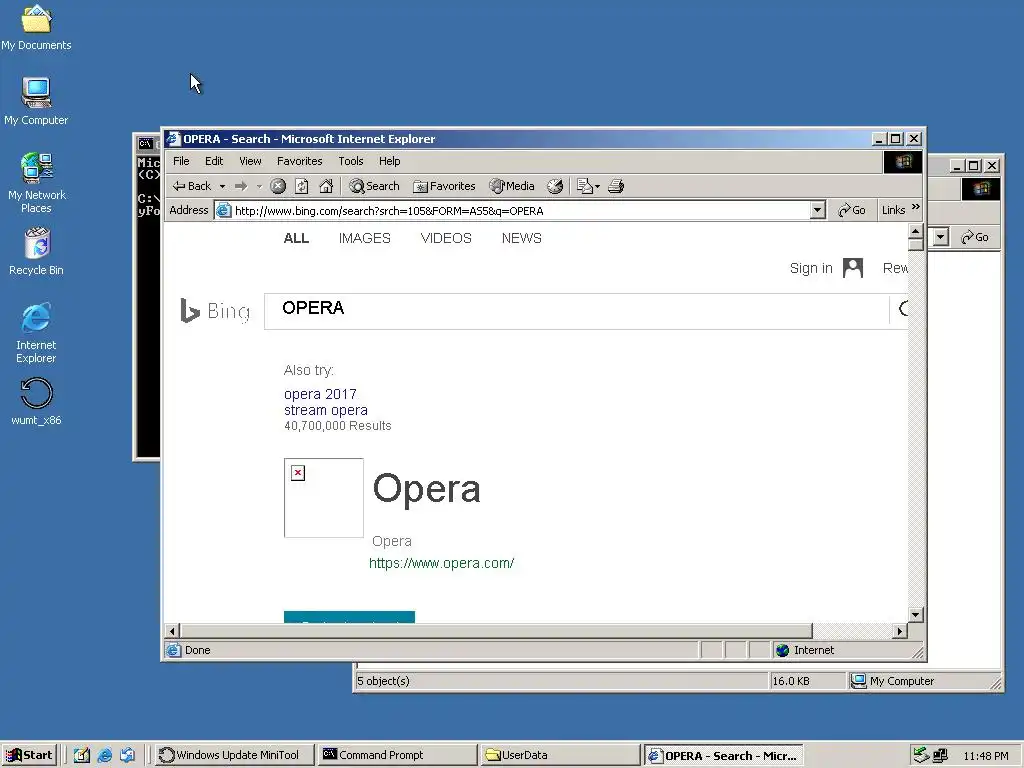Switch to Windows Update MiniTool taskbar button

[234, 755]
